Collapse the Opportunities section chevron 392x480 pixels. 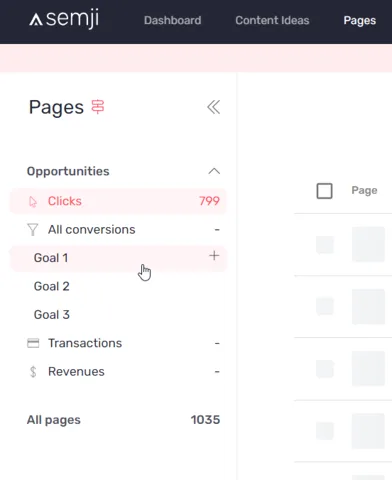pos(214,171)
